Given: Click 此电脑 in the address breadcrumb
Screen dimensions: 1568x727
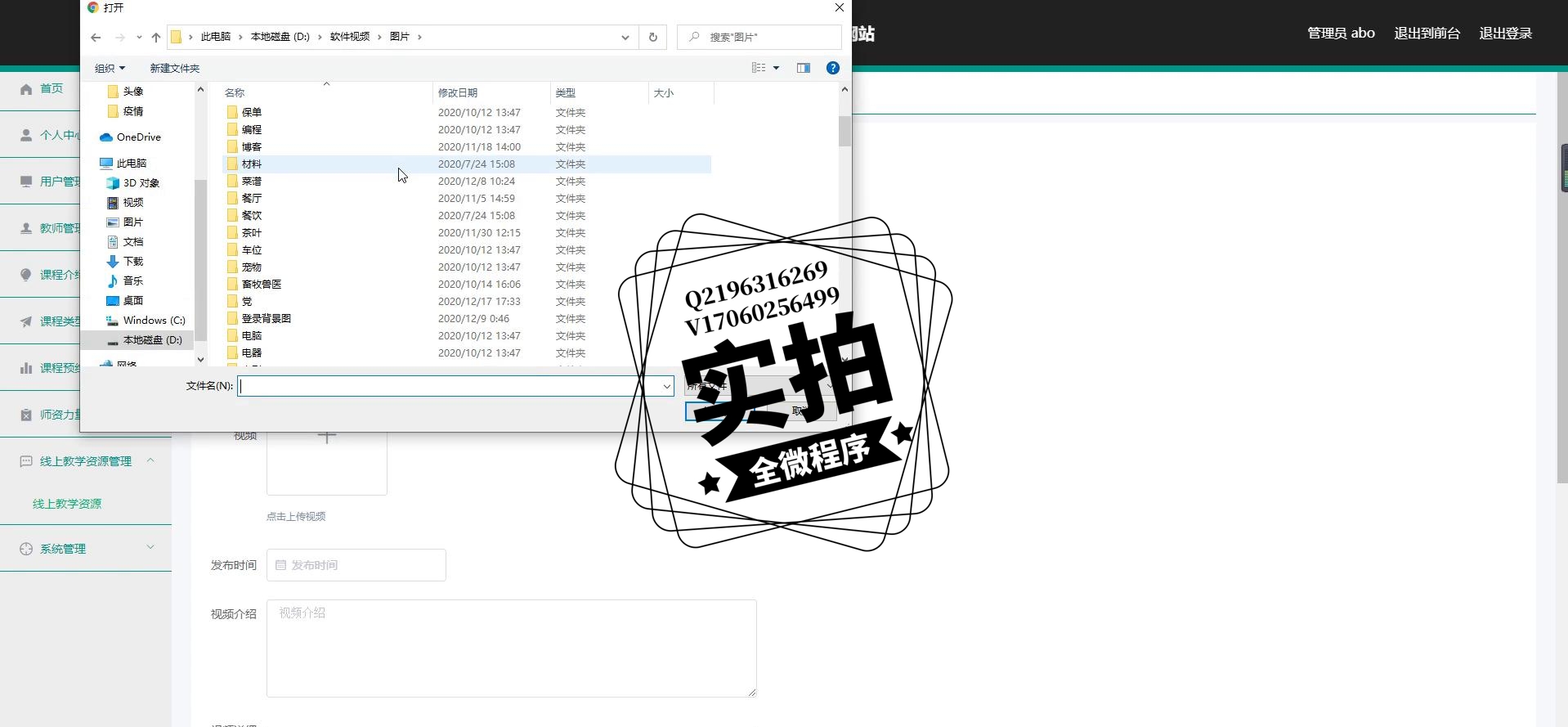Looking at the screenshot, I should tap(216, 37).
